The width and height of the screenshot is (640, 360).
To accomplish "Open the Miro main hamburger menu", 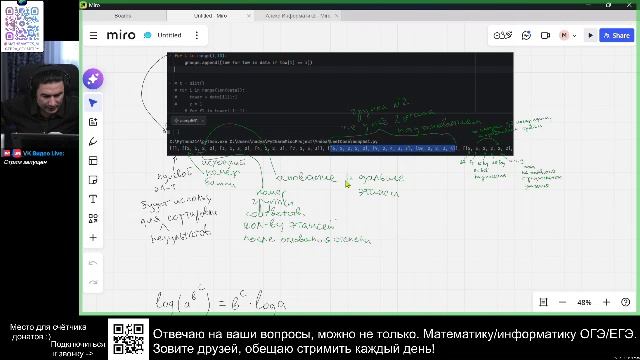I will (x=93, y=36).
